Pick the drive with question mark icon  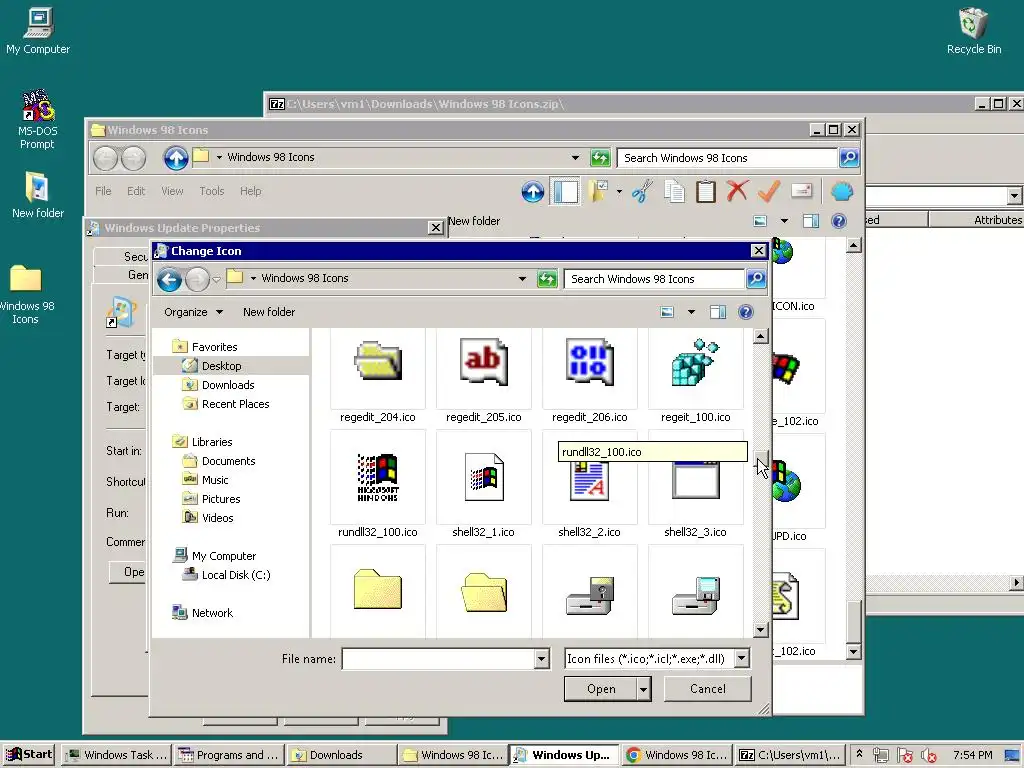590,595
